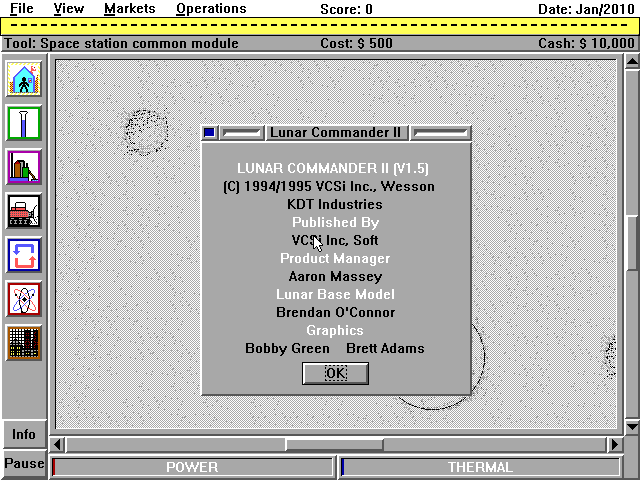Click 'Tool: Space station common module' text
This screenshot has height=480, width=640.
pos(121,43)
